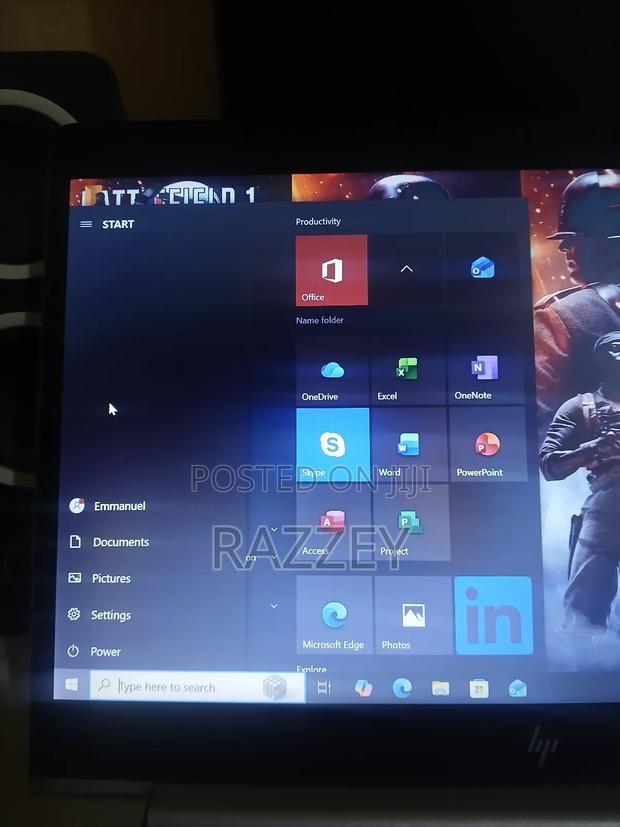
Task: Launch PowerPoint tile
Action: click(x=487, y=445)
